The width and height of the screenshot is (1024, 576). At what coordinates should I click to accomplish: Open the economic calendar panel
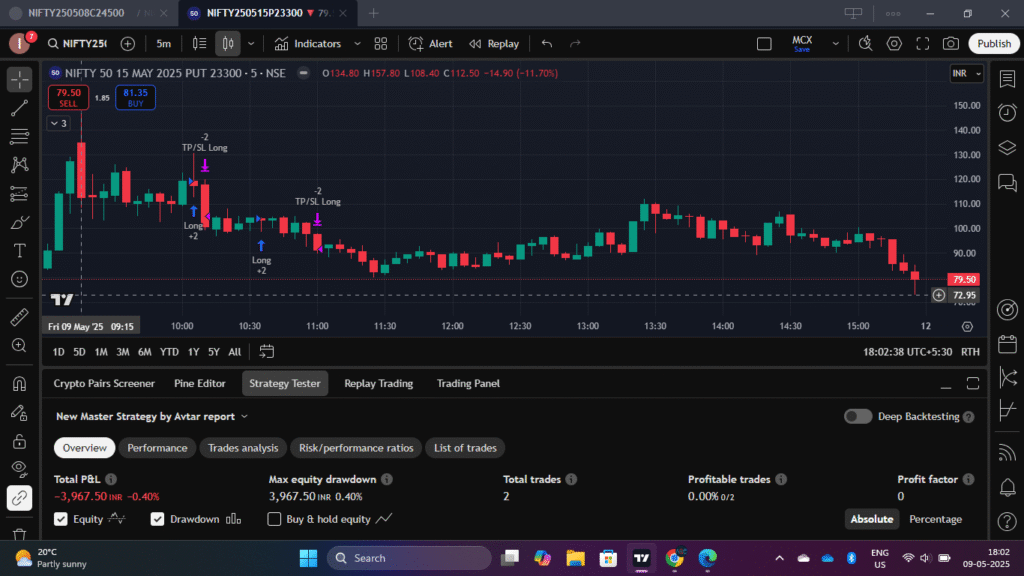[1007, 344]
